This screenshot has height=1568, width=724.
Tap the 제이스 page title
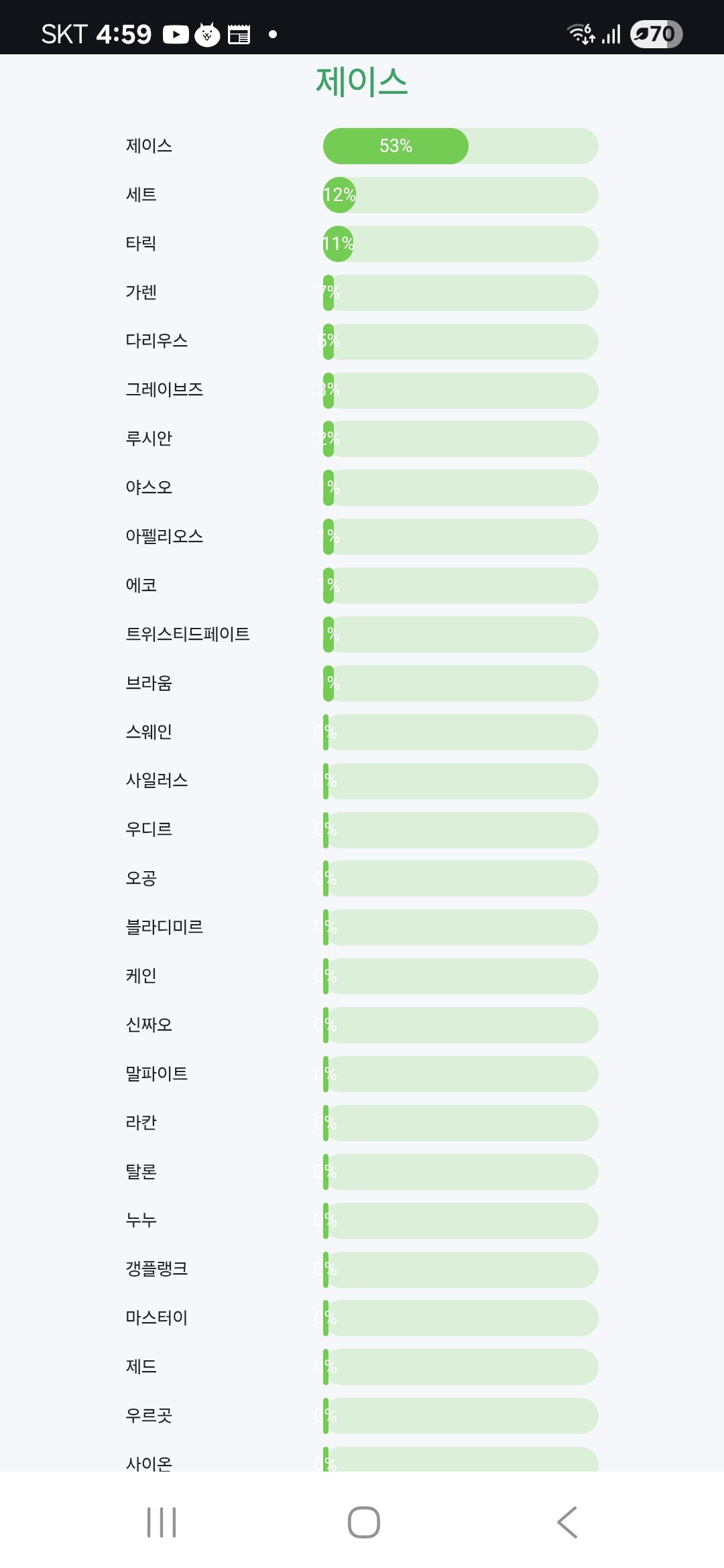point(362,82)
